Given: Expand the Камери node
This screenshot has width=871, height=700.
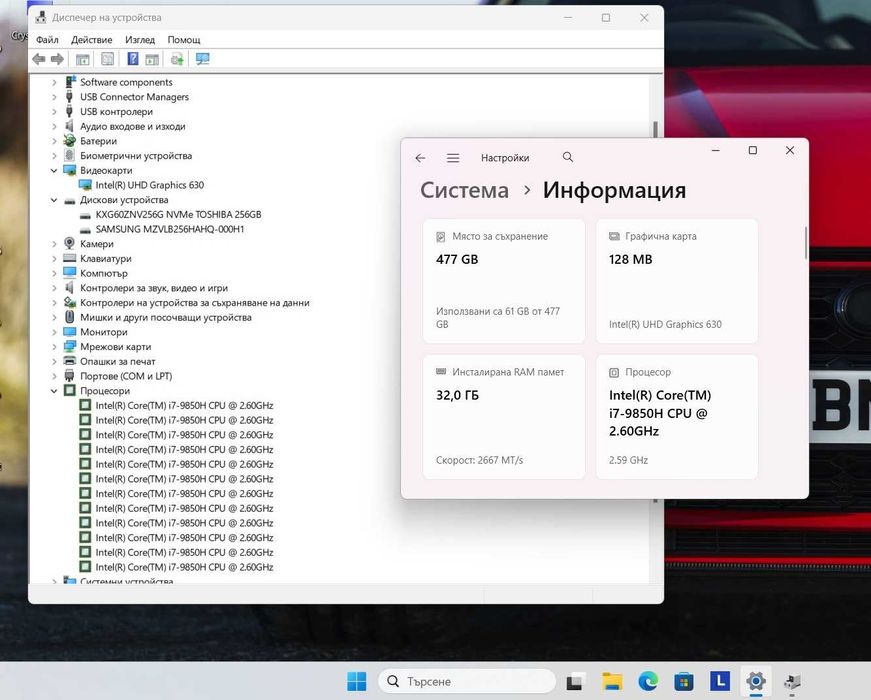Looking at the screenshot, I should [54, 244].
